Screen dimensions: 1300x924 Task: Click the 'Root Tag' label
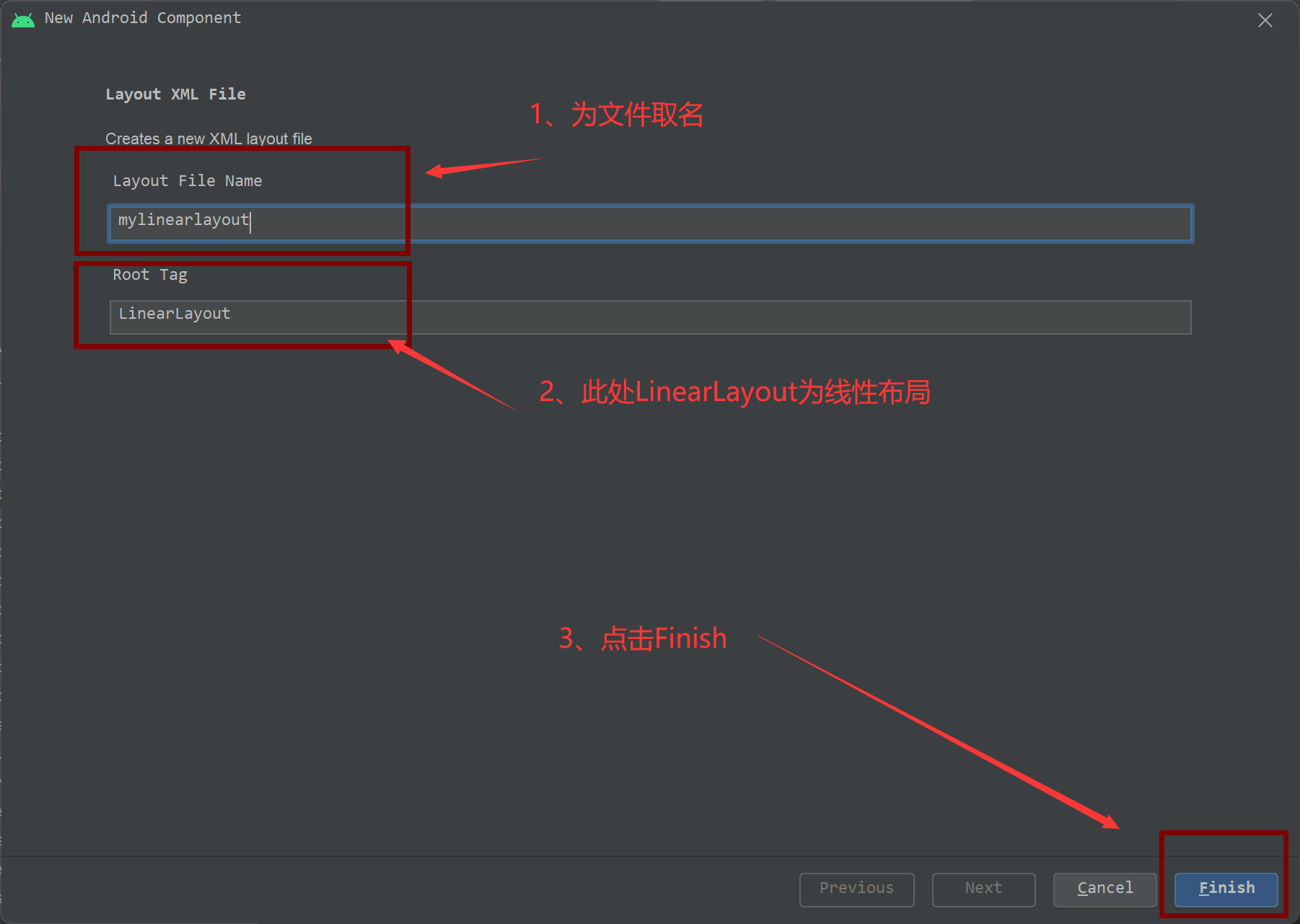click(x=149, y=274)
